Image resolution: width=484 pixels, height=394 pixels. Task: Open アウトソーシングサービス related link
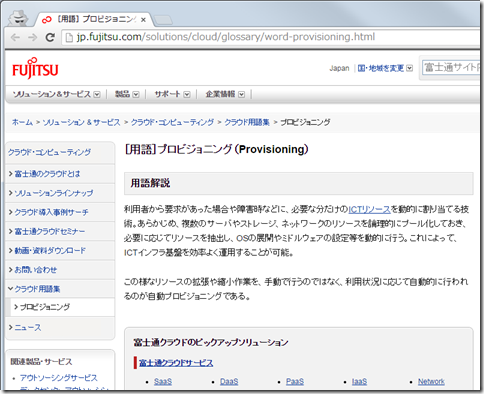pyautogui.click(x=59, y=378)
